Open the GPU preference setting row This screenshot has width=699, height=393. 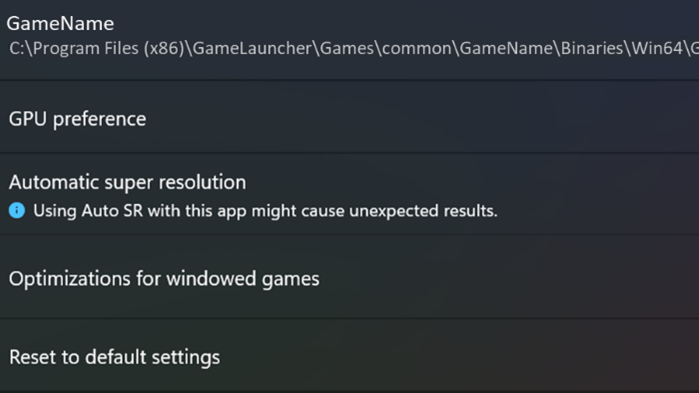click(350, 119)
